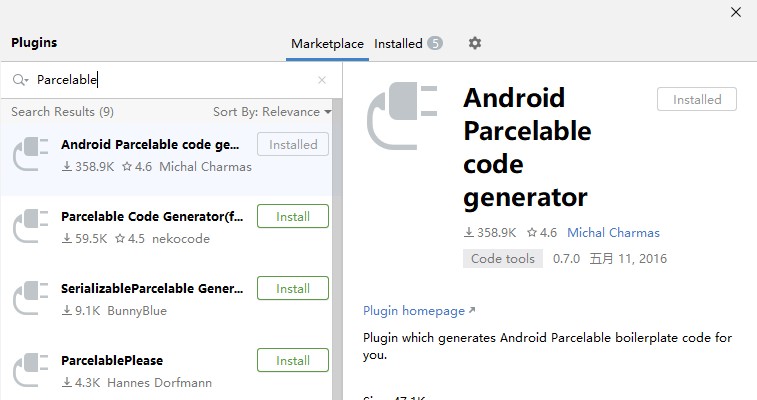Open plugin settings gear icon

click(x=475, y=43)
